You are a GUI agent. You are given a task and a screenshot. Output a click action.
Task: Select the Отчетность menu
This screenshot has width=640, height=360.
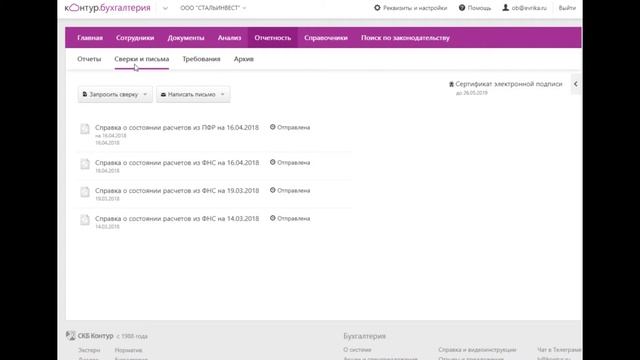pyautogui.click(x=273, y=38)
